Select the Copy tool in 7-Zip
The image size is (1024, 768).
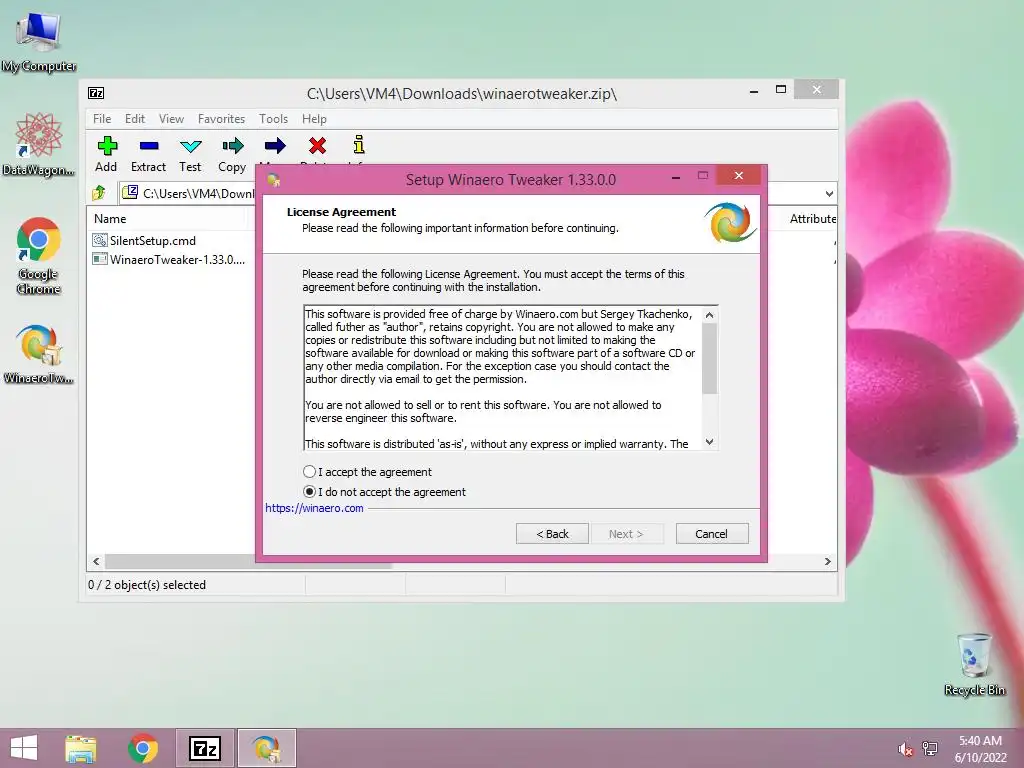pyautogui.click(x=232, y=154)
